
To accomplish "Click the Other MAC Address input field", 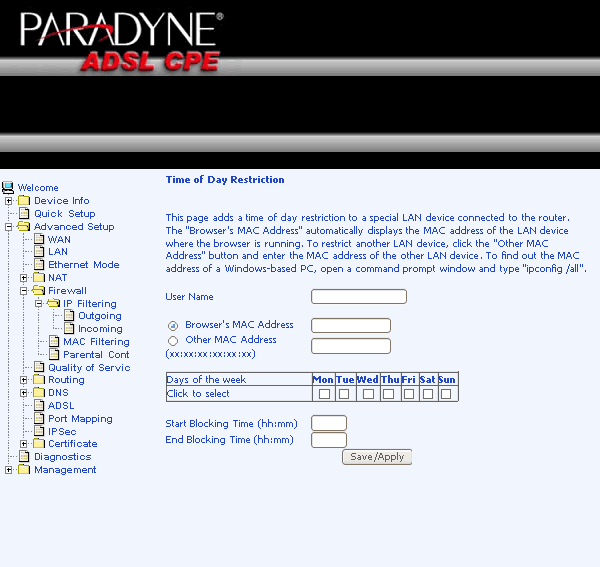I will [x=351, y=346].
